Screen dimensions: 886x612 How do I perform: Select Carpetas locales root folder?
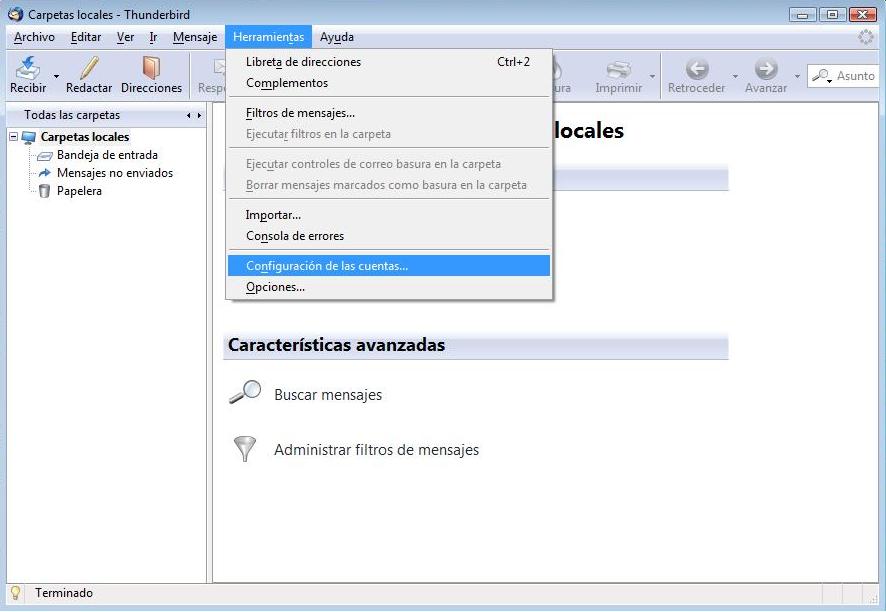pyautogui.click(x=85, y=137)
